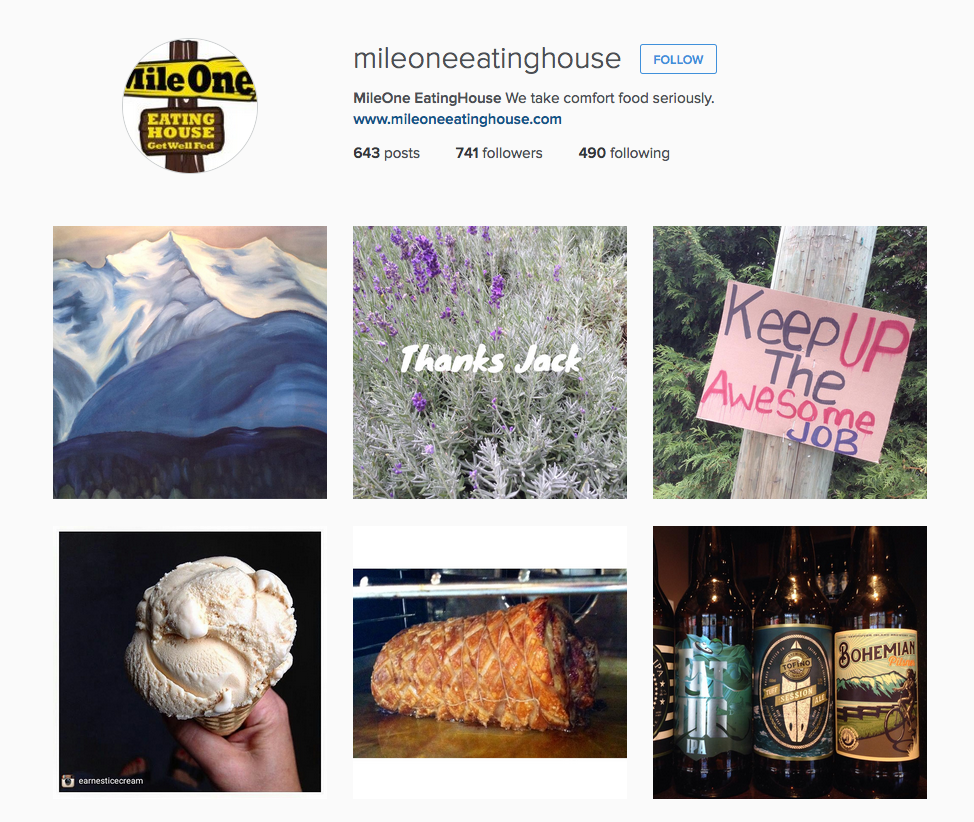Screen dimensions: 974x822
Task: Click the Bohemian Pilsner bottle in photo
Action: coord(876,665)
